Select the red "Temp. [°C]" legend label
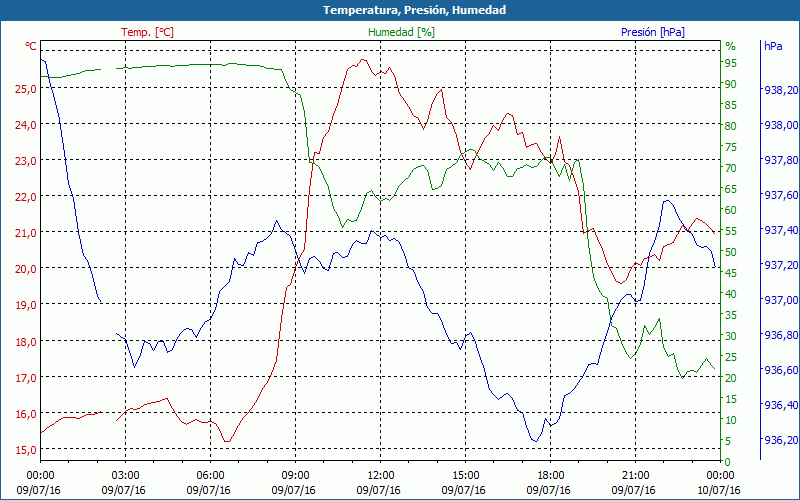The height and width of the screenshot is (500, 800). pyautogui.click(x=147, y=32)
